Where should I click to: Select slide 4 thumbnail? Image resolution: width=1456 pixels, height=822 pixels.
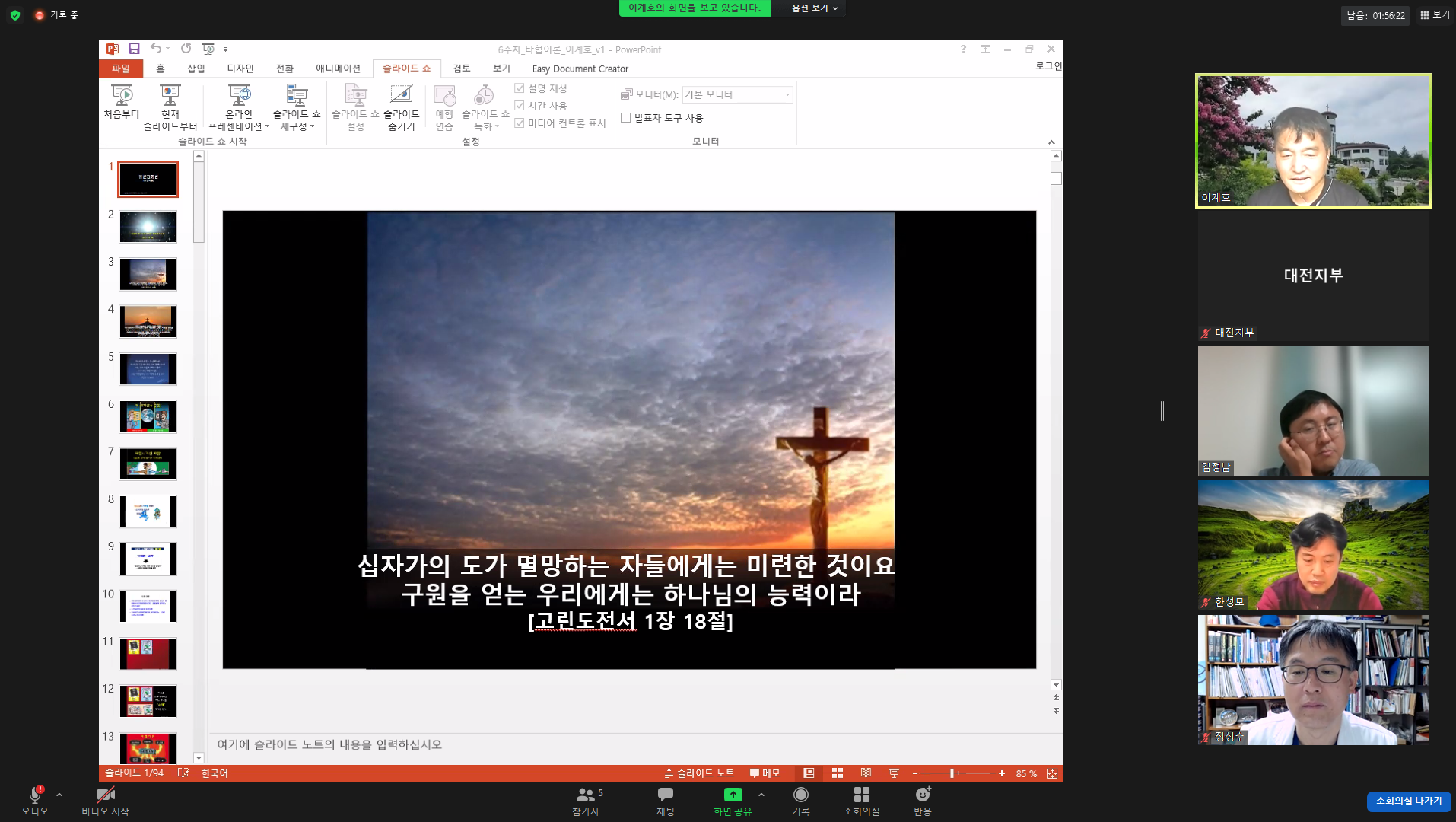point(148,321)
